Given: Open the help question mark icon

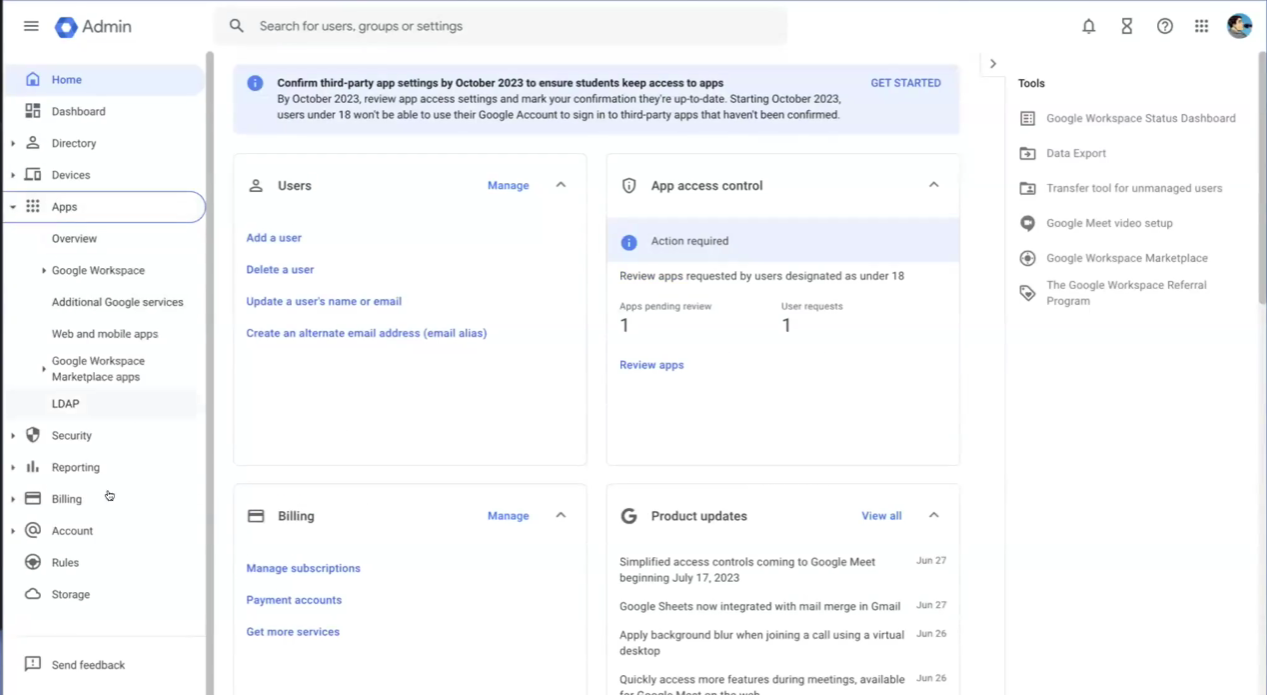Looking at the screenshot, I should (x=1164, y=27).
